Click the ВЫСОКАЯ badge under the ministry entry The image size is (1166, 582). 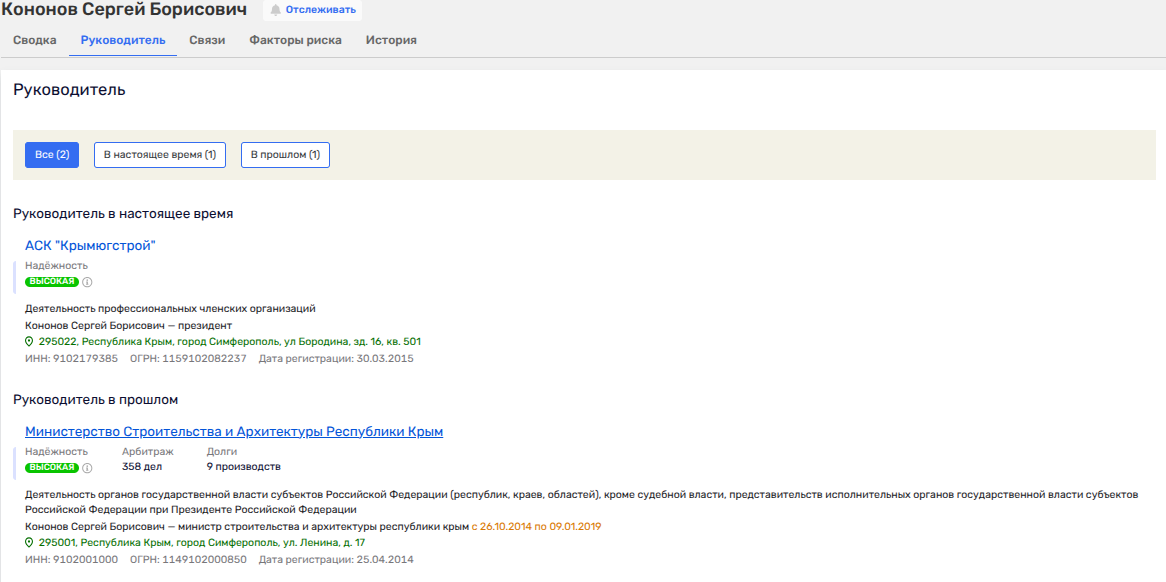point(52,467)
